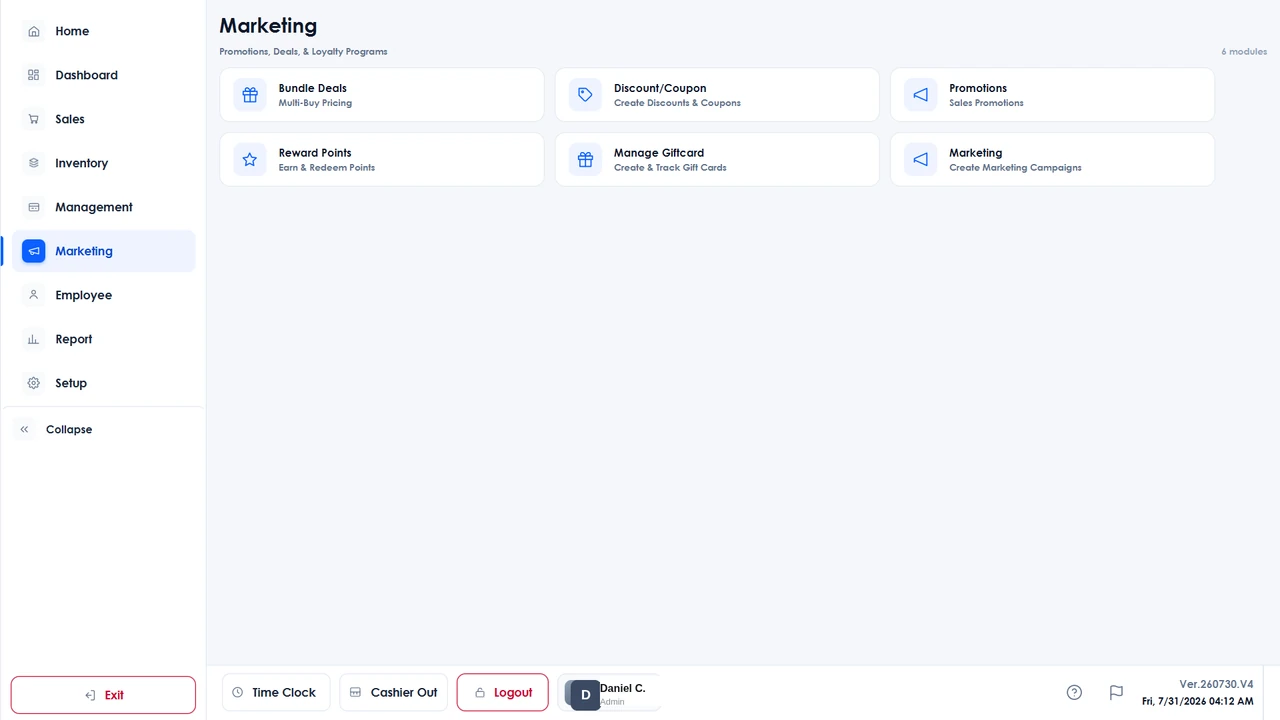Open the Sales section
1280x720 pixels.
point(104,119)
